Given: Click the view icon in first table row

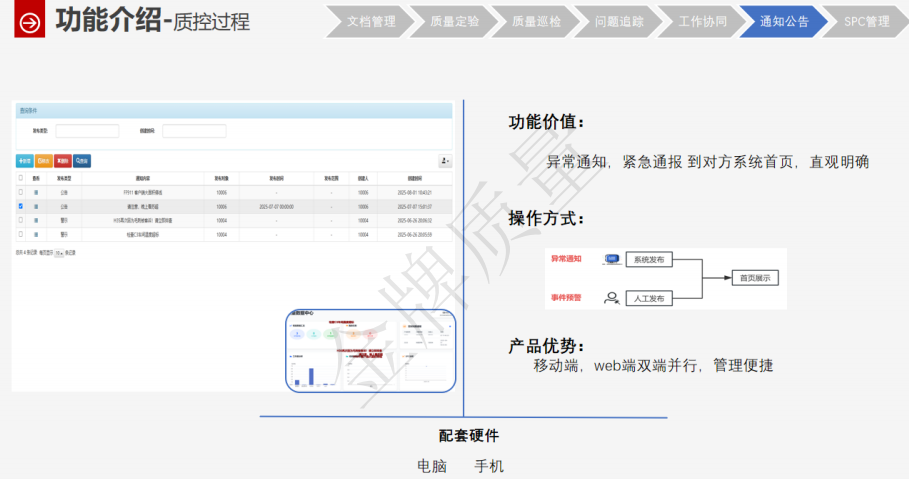Looking at the screenshot, I should tap(37, 191).
